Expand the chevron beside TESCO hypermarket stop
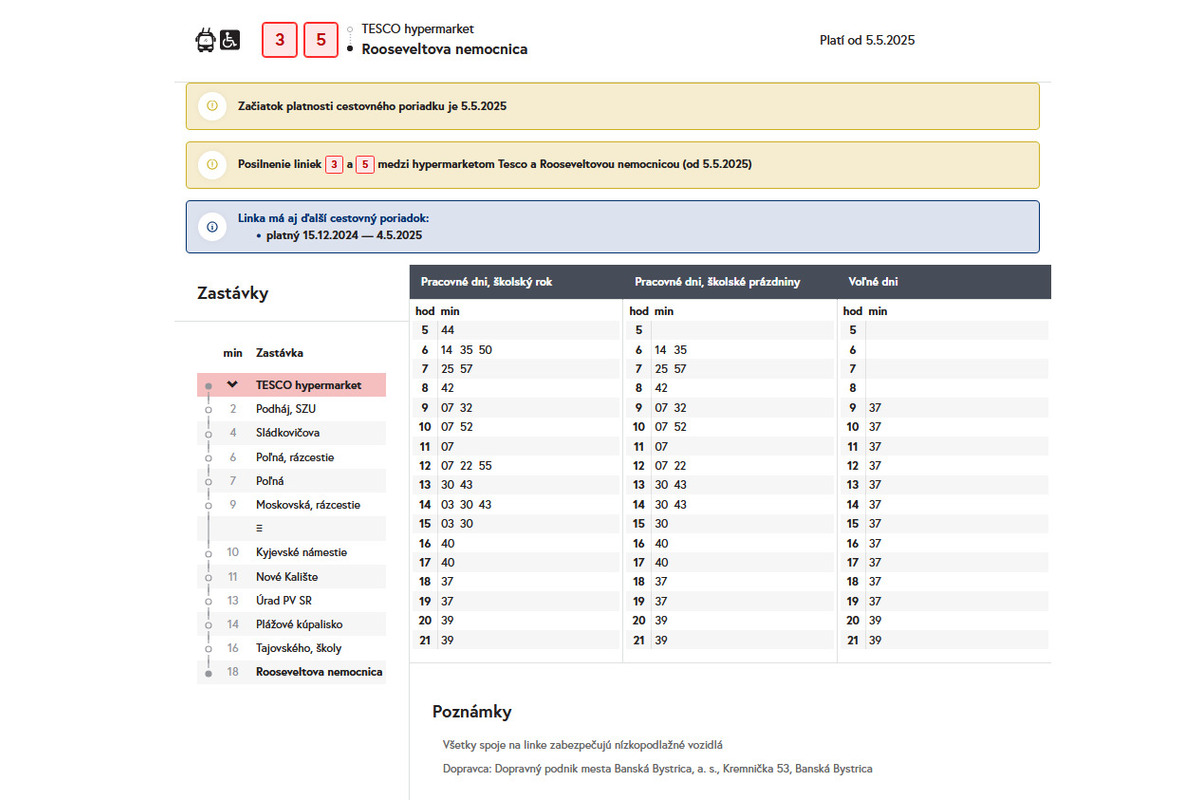Image resolution: width=1200 pixels, height=800 pixels. click(x=233, y=385)
